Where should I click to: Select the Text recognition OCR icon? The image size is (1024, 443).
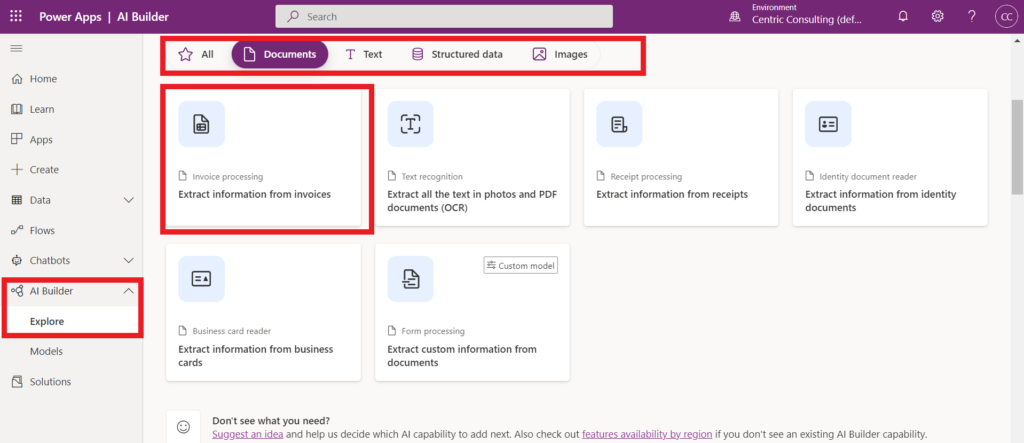[410, 124]
